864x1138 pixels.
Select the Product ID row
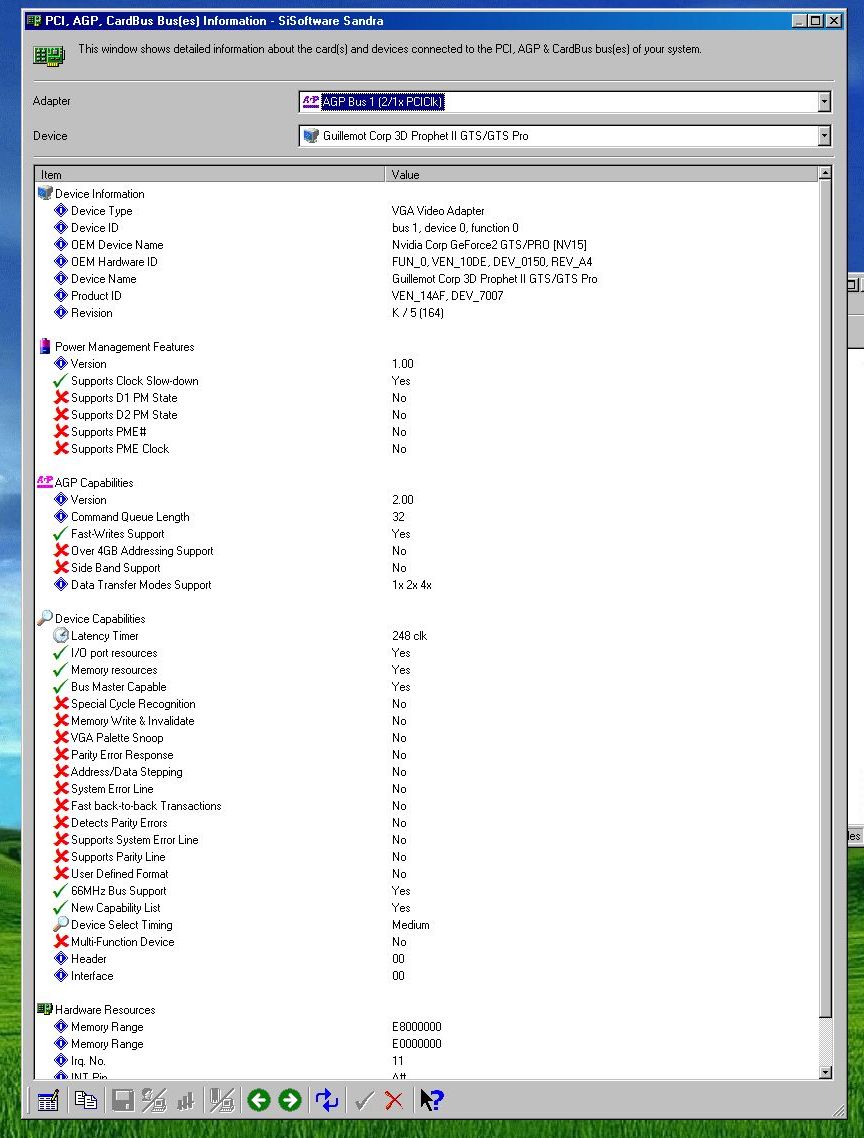pos(426,295)
